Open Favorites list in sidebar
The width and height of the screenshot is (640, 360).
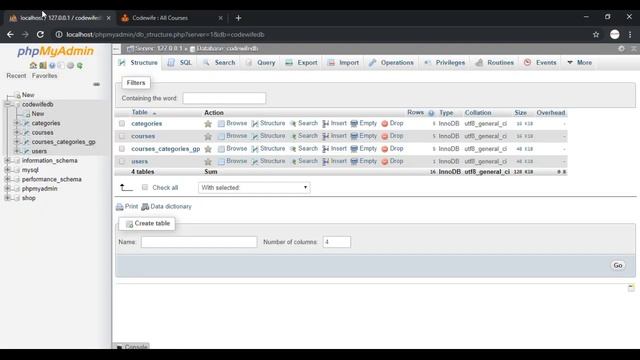pos(44,76)
